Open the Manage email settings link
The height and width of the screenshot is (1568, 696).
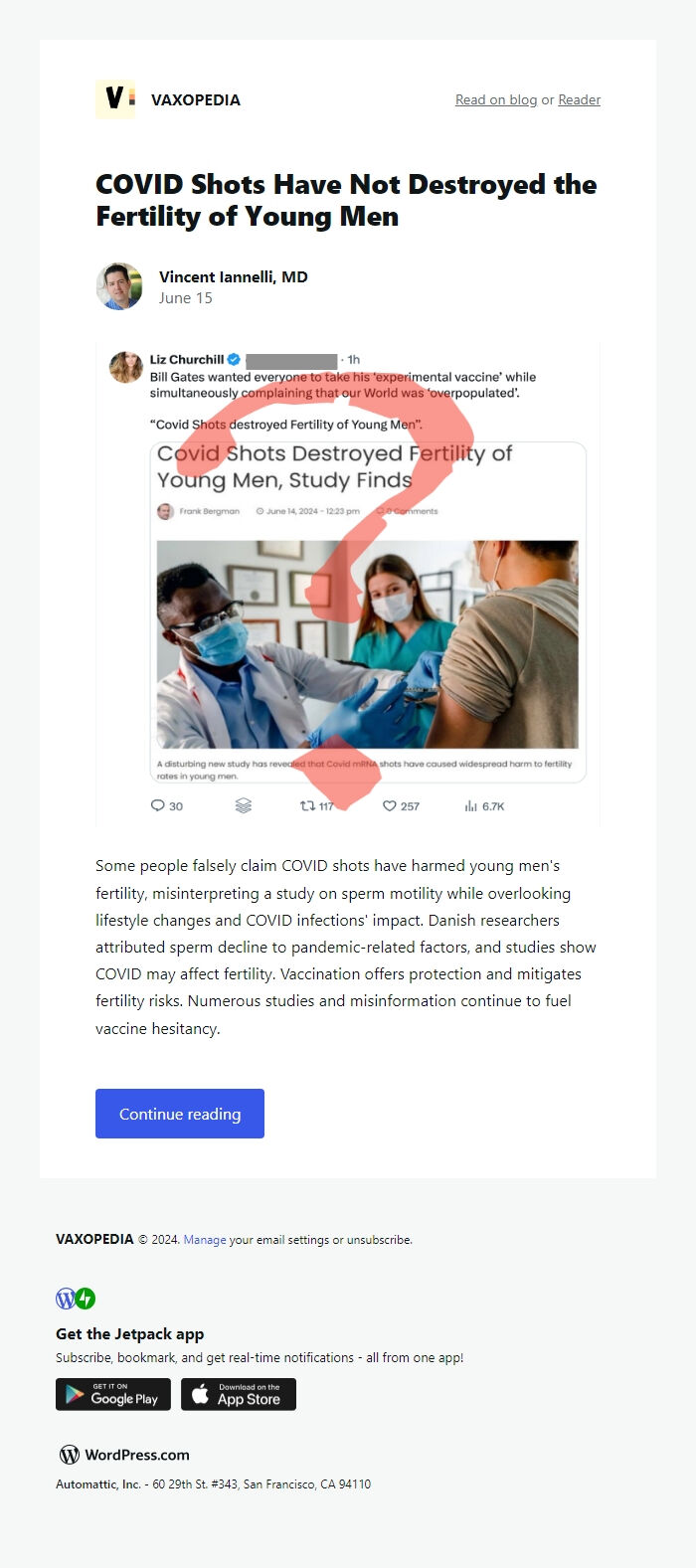(205, 1240)
